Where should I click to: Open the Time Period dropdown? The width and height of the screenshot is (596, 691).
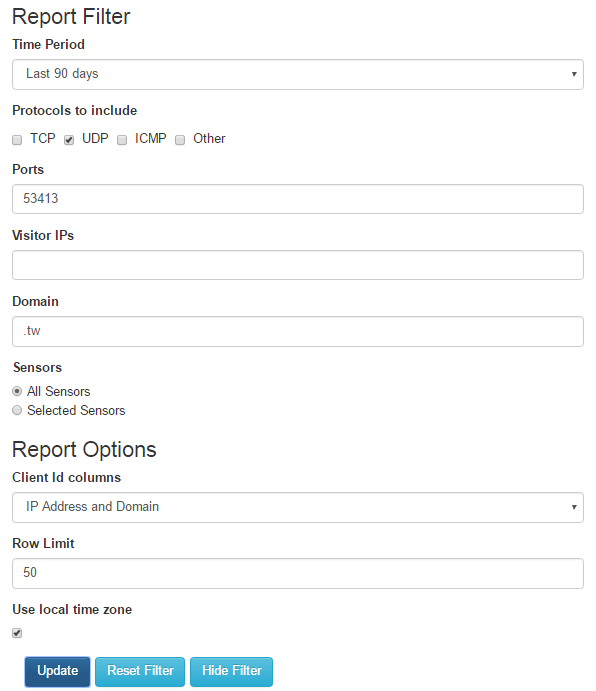coord(298,74)
